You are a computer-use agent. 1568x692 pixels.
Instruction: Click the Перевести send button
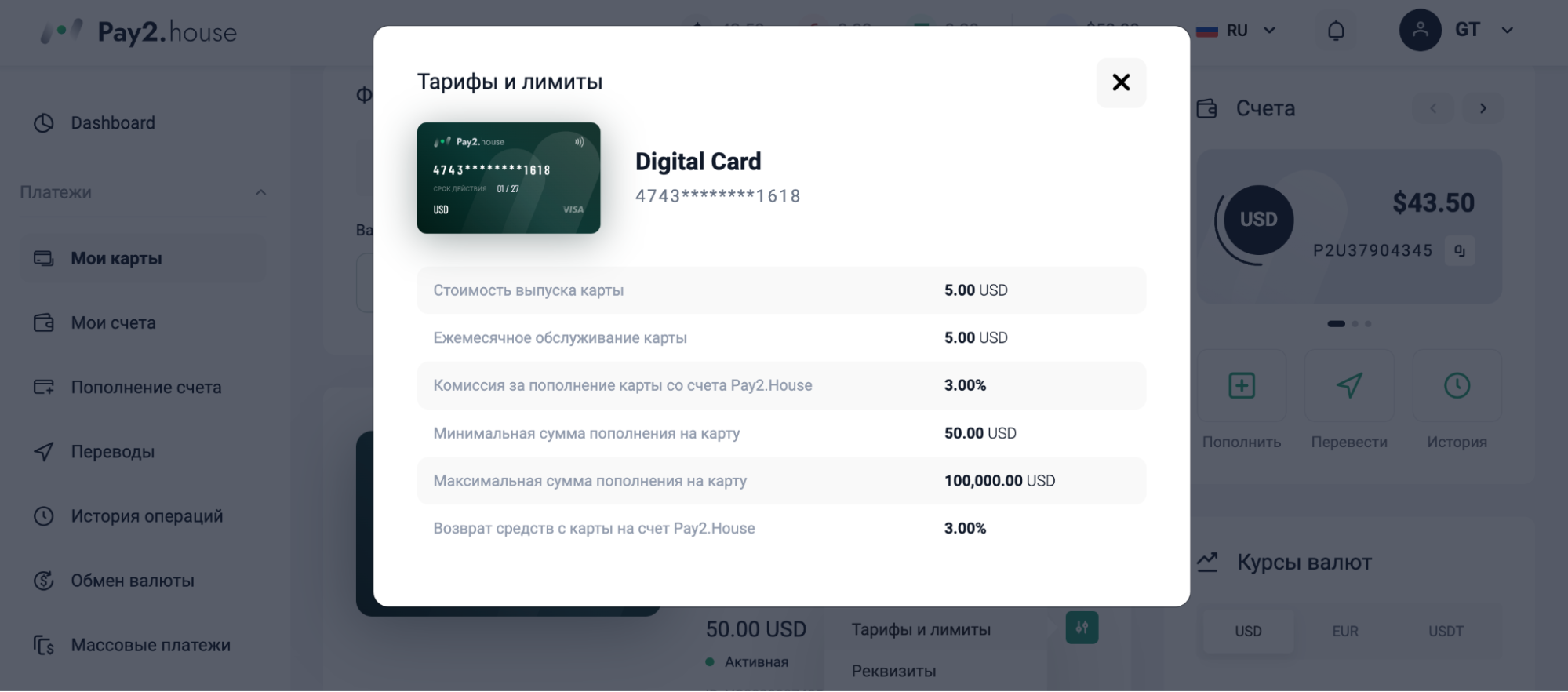1349,385
